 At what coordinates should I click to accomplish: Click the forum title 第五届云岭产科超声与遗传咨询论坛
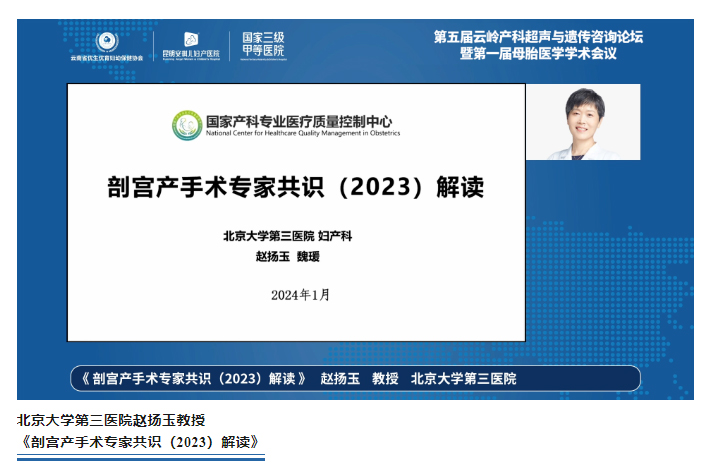point(537,36)
